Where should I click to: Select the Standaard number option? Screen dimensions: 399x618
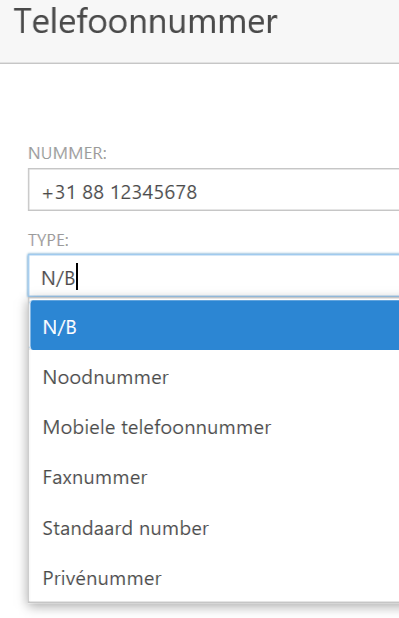coord(215,528)
